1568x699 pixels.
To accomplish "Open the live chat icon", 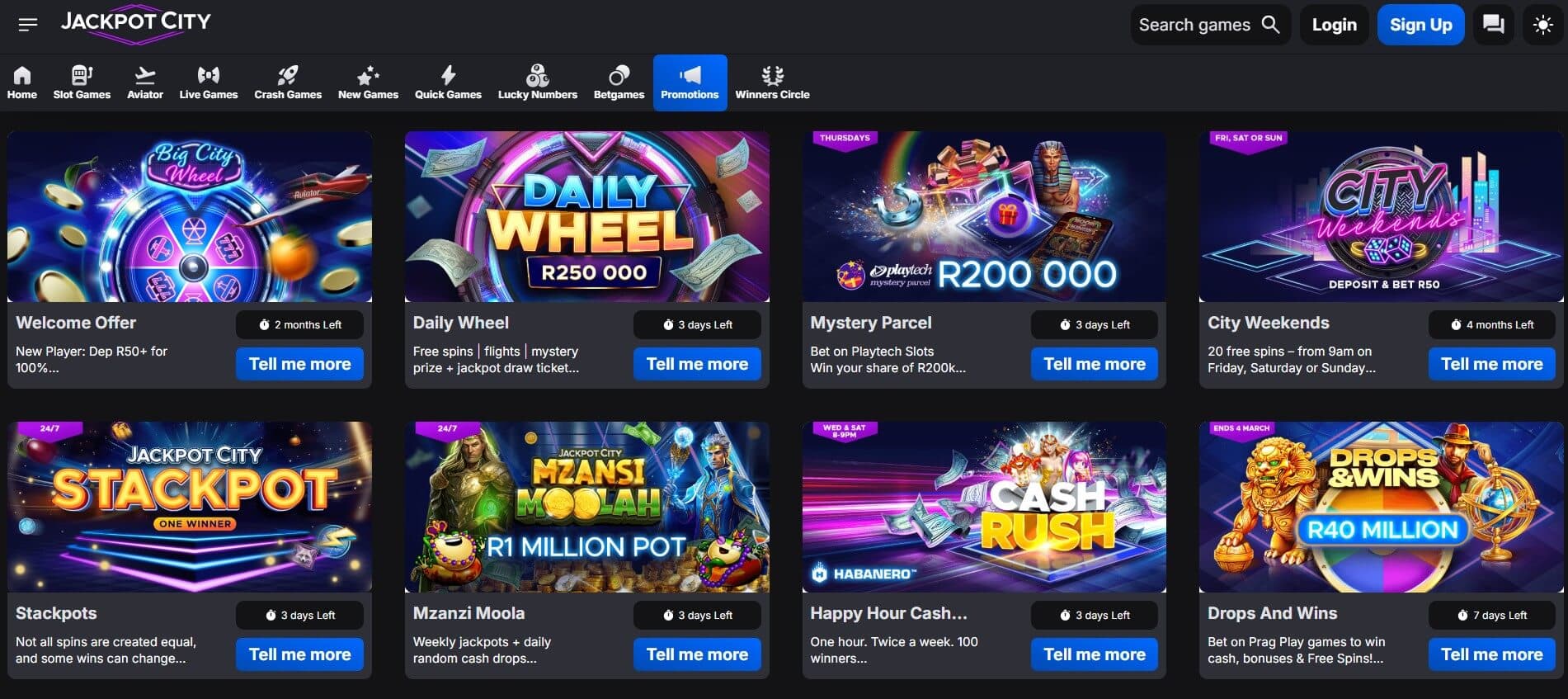I will [x=1493, y=25].
